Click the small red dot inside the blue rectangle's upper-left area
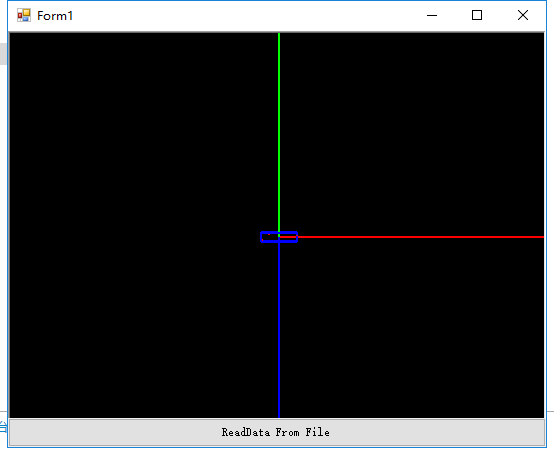554x455 pixels. (269, 234)
